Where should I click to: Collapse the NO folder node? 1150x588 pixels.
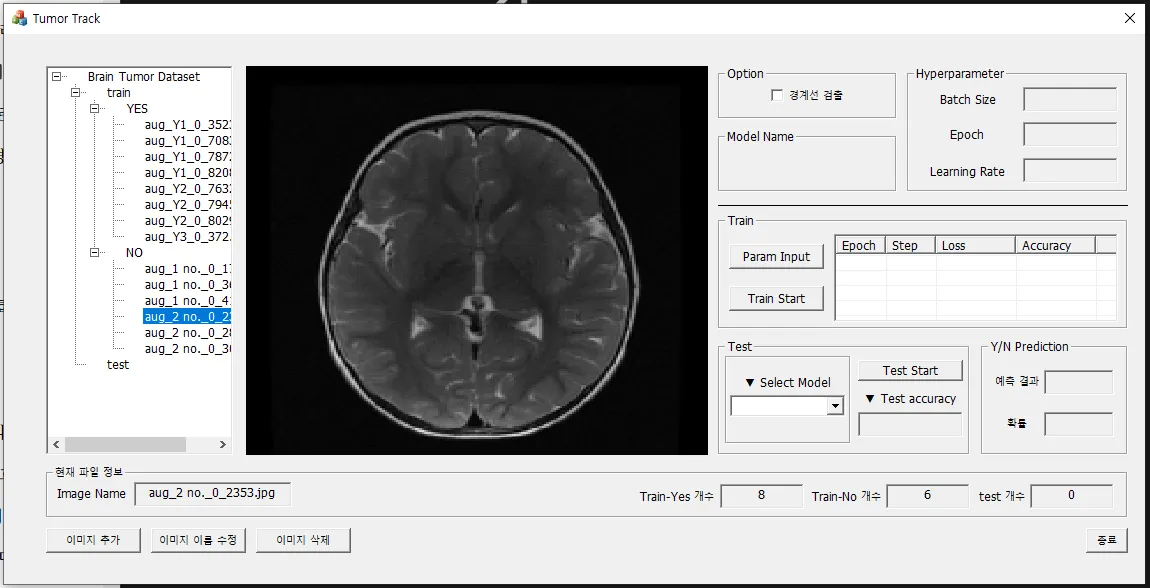click(x=95, y=252)
